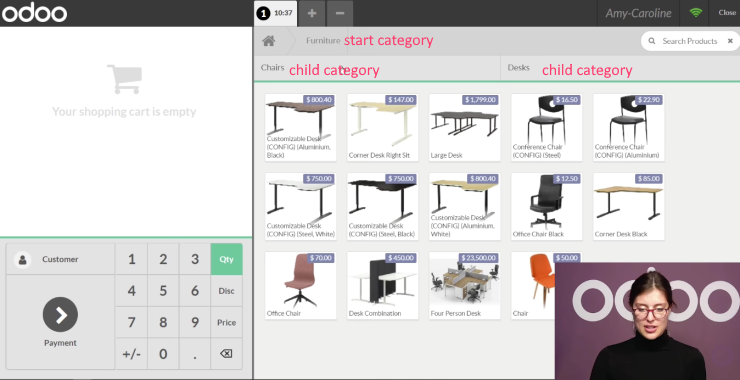Image resolution: width=740 pixels, height=380 pixels.
Task: Add a new order with plus
Action: pos(311,13)
